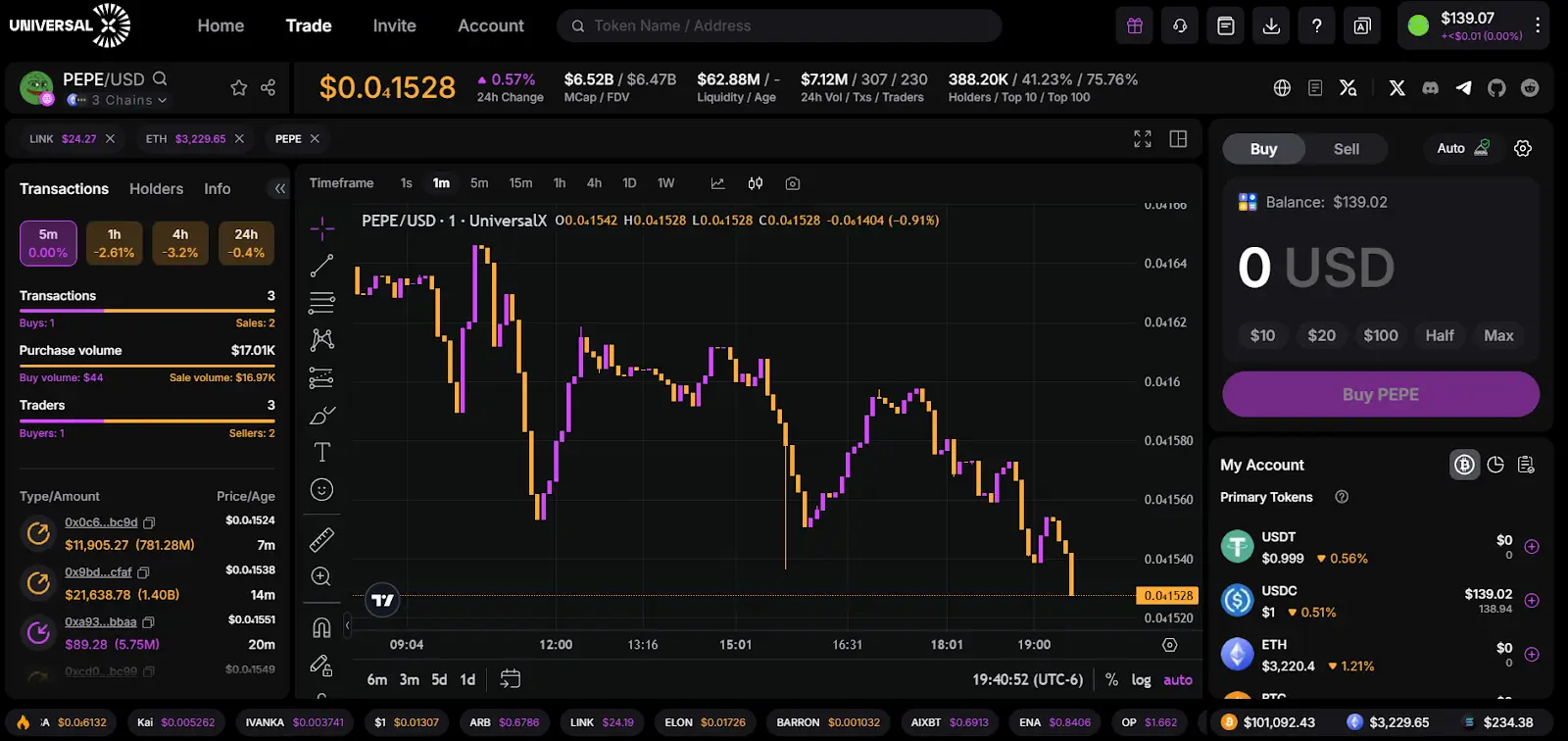The height and width of the screenshot is (741, 1568).
Task: Search icon next to PEPE/USD title
Action: tap(160, 78)
